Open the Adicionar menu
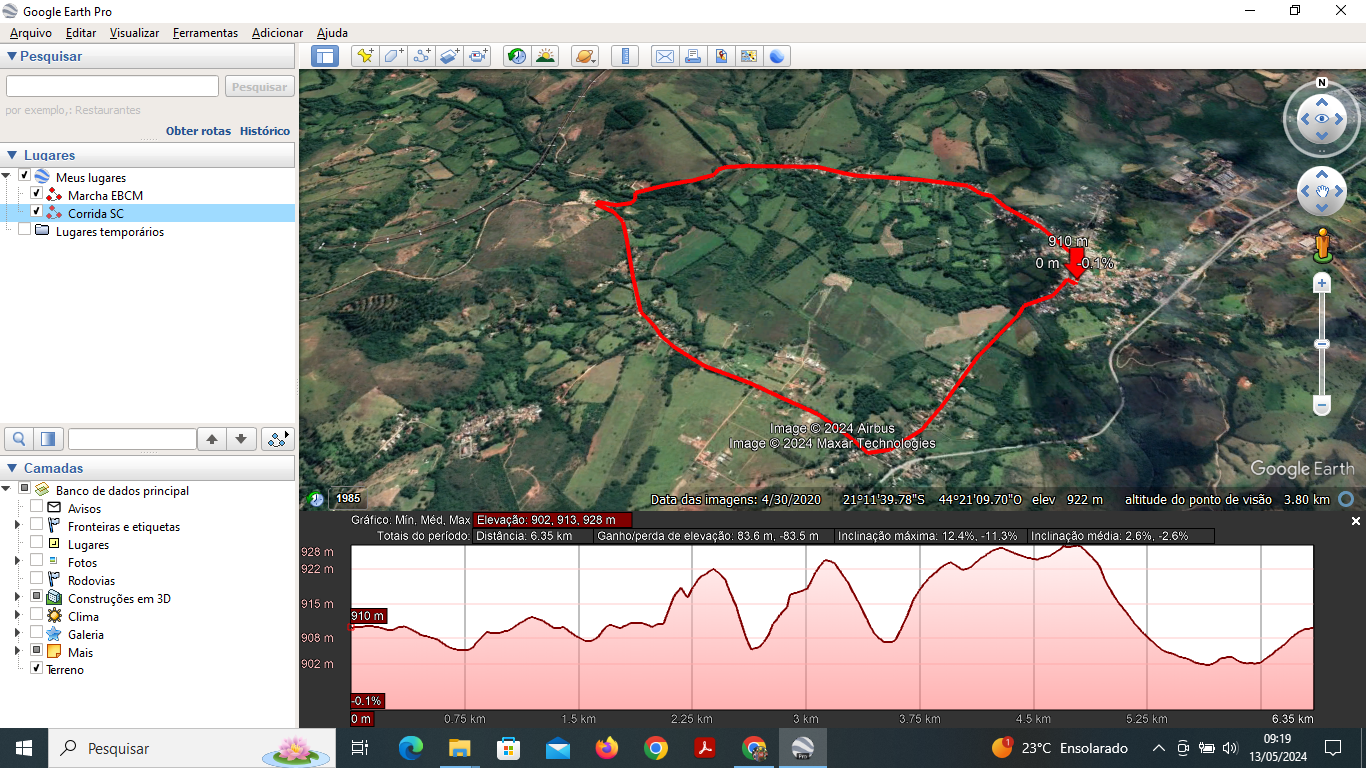Viewport: 1366px width, 768px height. pos(277,33)
